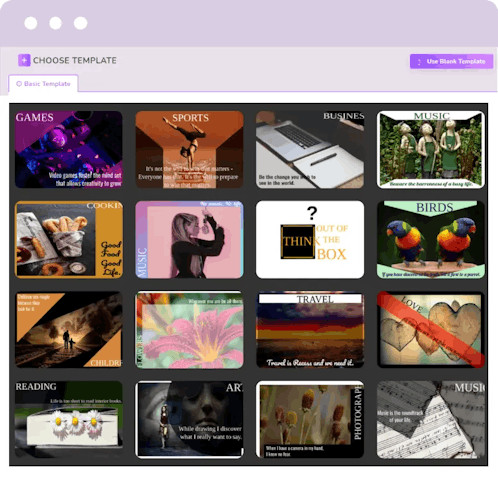Open the Basic Template tab
Image resolution: width=498 pixels, height=480 pixels.
(x=43, y=84)
